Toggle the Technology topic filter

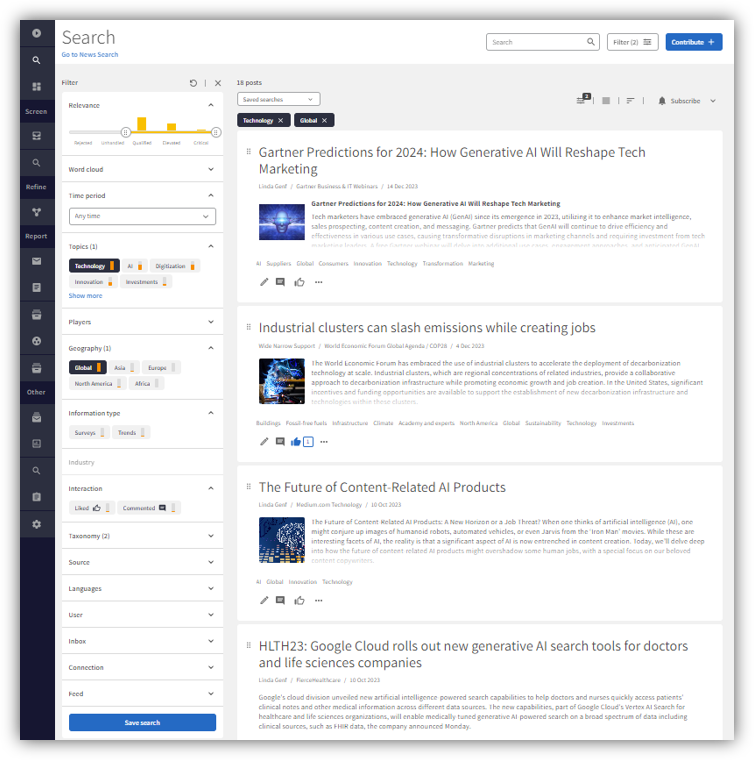tap(94, 266)
